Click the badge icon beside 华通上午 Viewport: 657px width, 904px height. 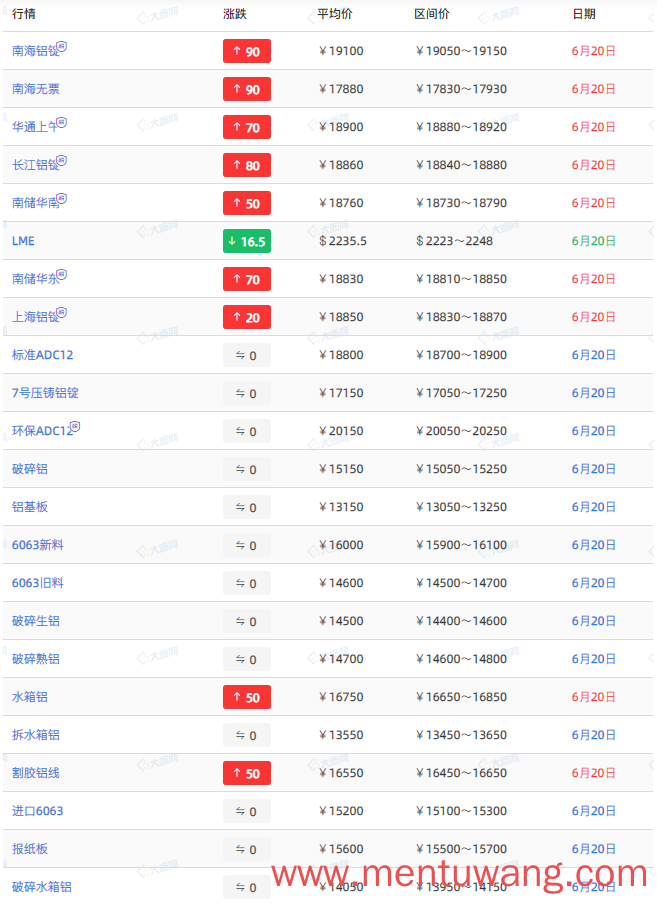click(62, 122)
